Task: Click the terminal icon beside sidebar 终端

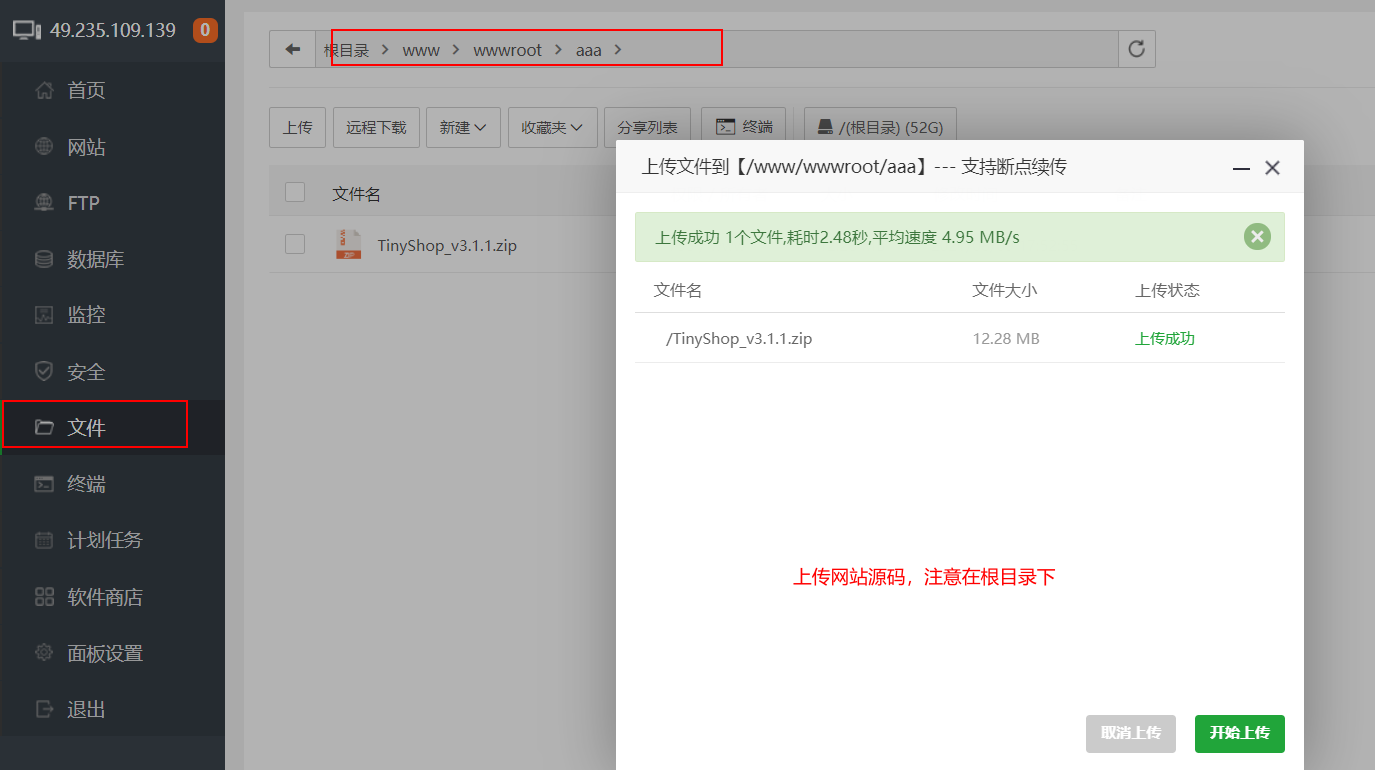Action: pos(44,484)
